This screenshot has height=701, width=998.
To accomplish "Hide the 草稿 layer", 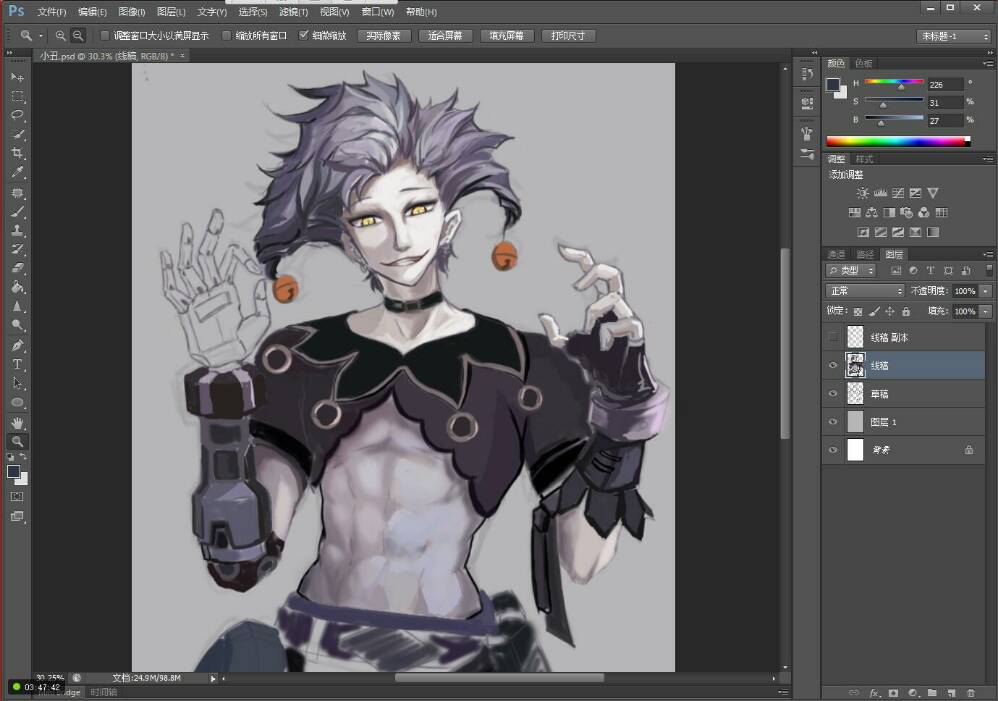I will 833,393.
